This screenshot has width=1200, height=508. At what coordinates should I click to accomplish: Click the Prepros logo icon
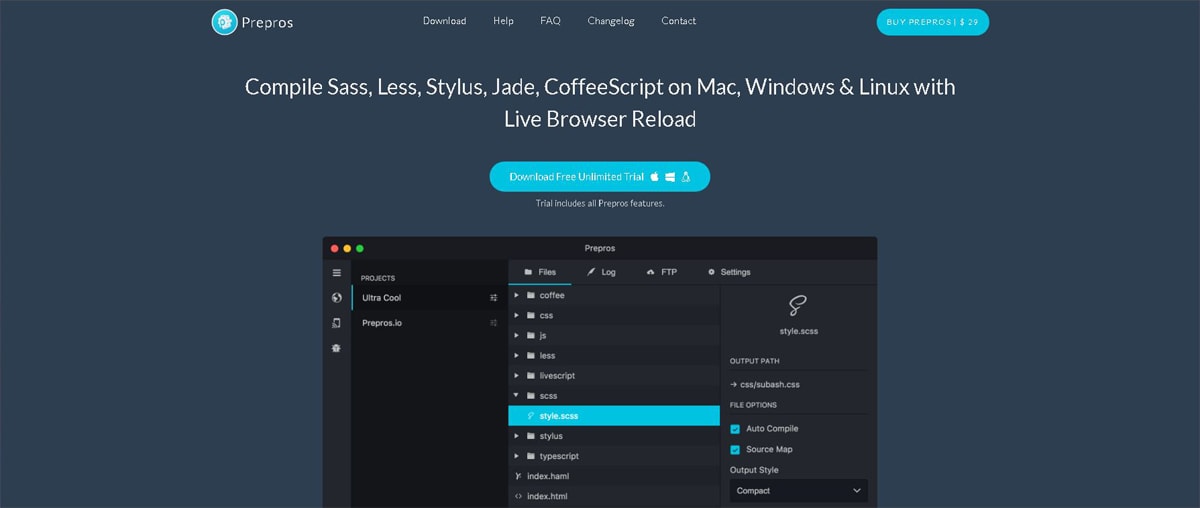coord(225,22)
